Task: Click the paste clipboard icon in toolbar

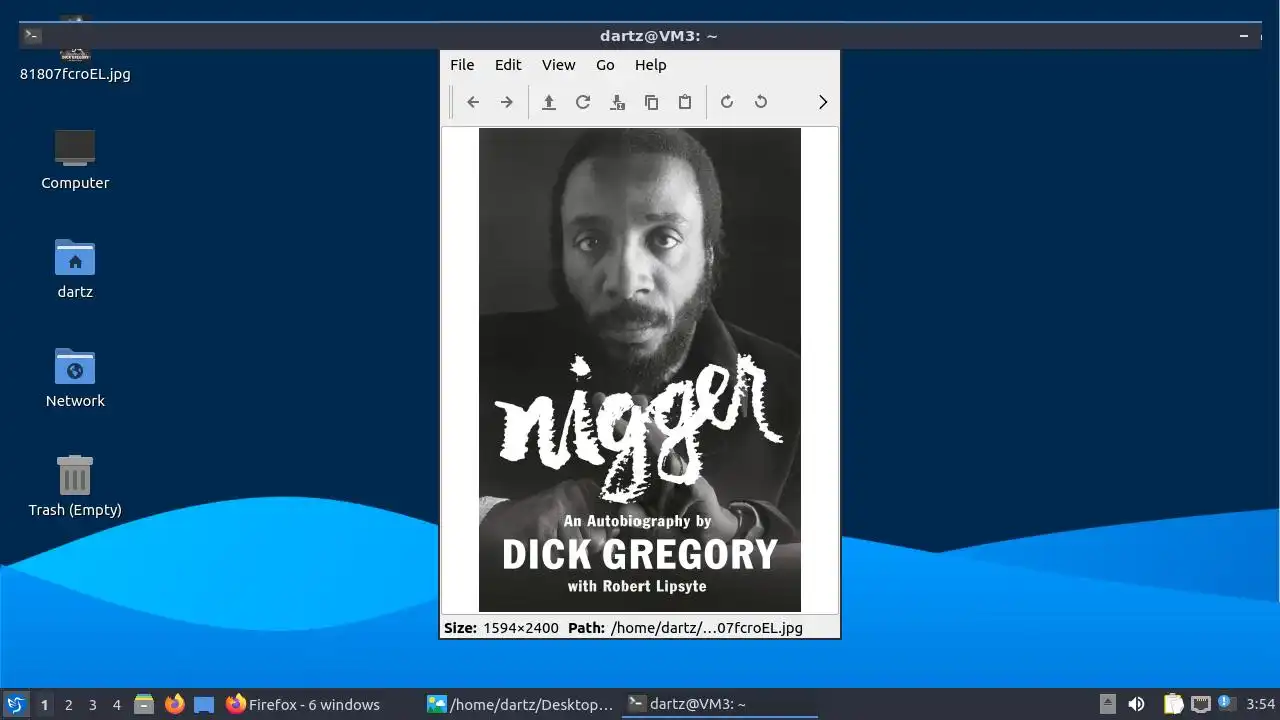Action: [x=685, y=102]
